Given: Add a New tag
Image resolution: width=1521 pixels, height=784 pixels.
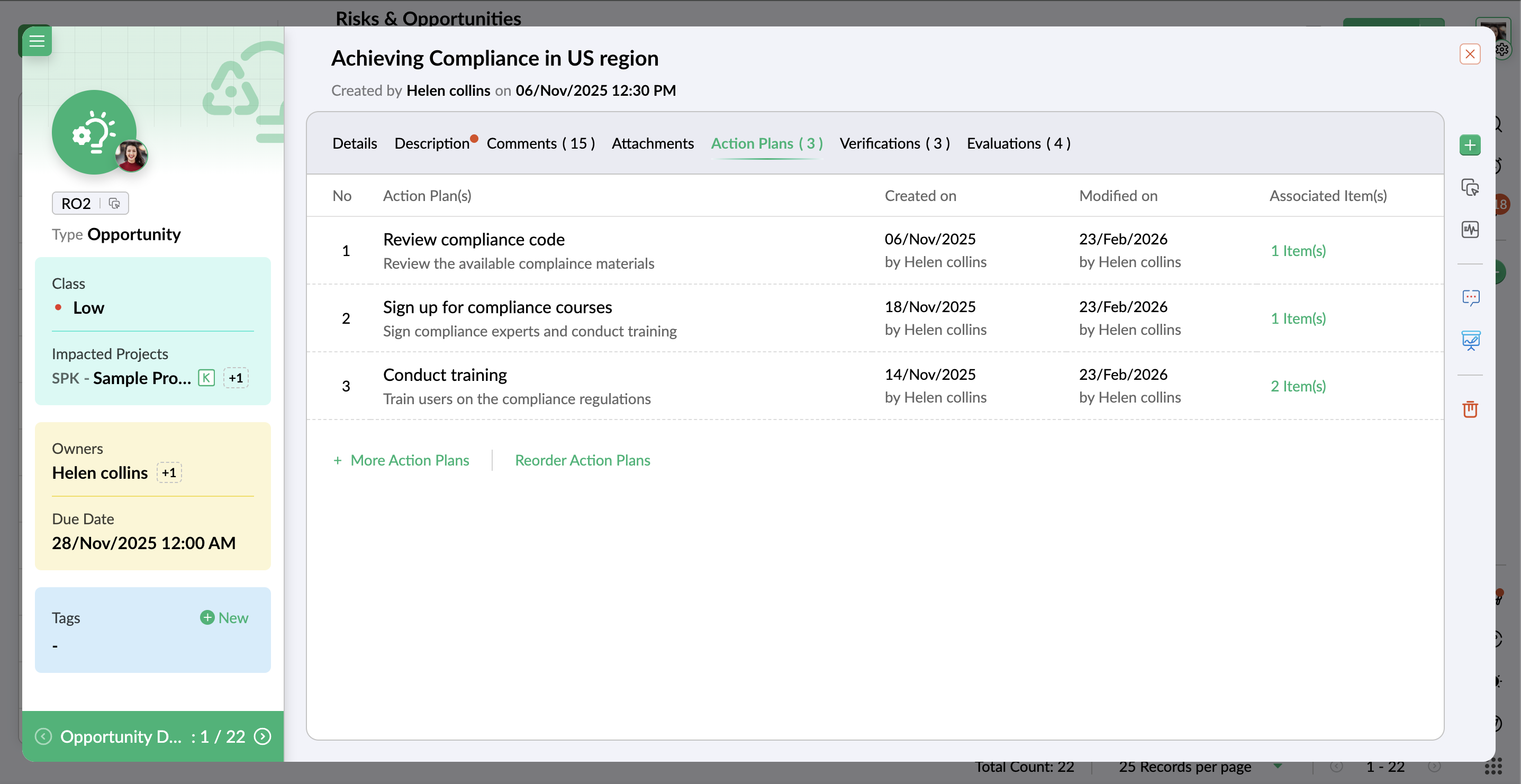Looking at the screenshot, I should pos(224,617).
